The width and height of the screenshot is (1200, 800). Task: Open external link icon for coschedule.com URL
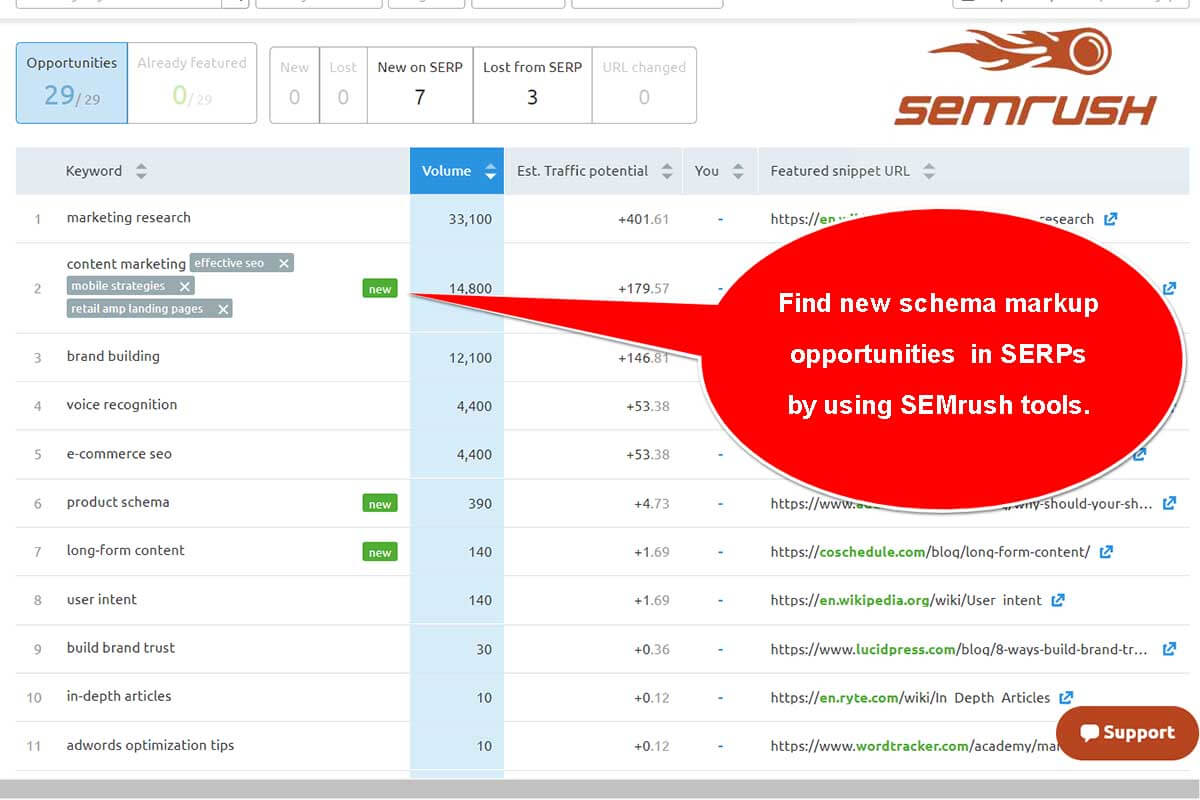[x=1106, y=552]
